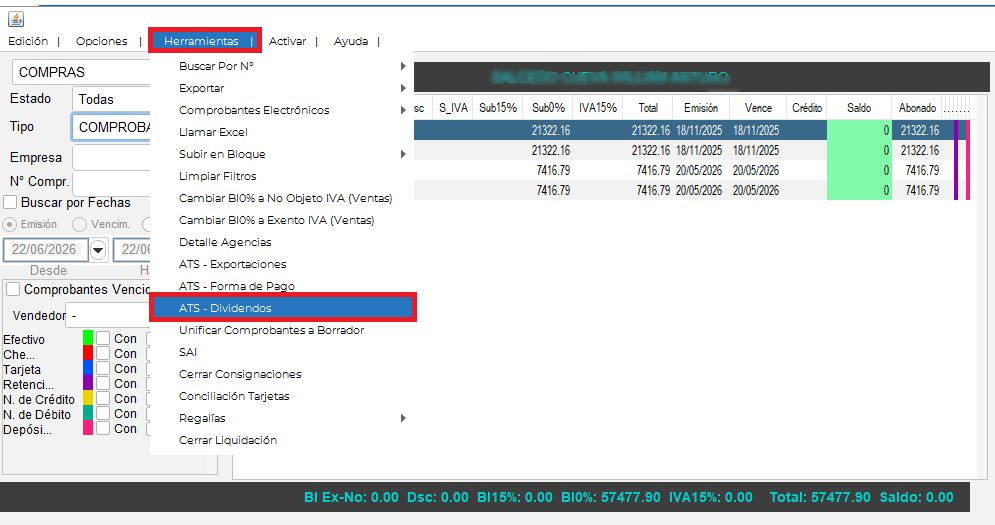Viewport: 995px width, 525px height.
Task: Expand the Buscar Por N° submenu arrow
Action: coord(403,66)
